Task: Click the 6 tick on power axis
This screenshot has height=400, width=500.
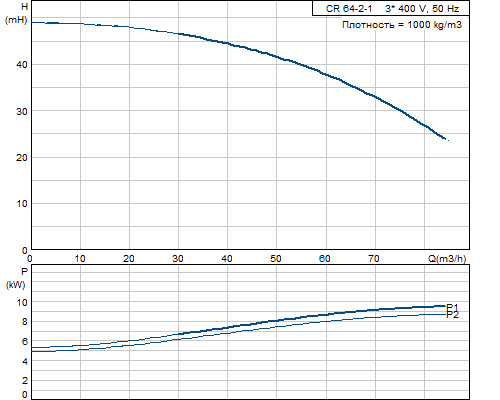Action: pos(25,342)
